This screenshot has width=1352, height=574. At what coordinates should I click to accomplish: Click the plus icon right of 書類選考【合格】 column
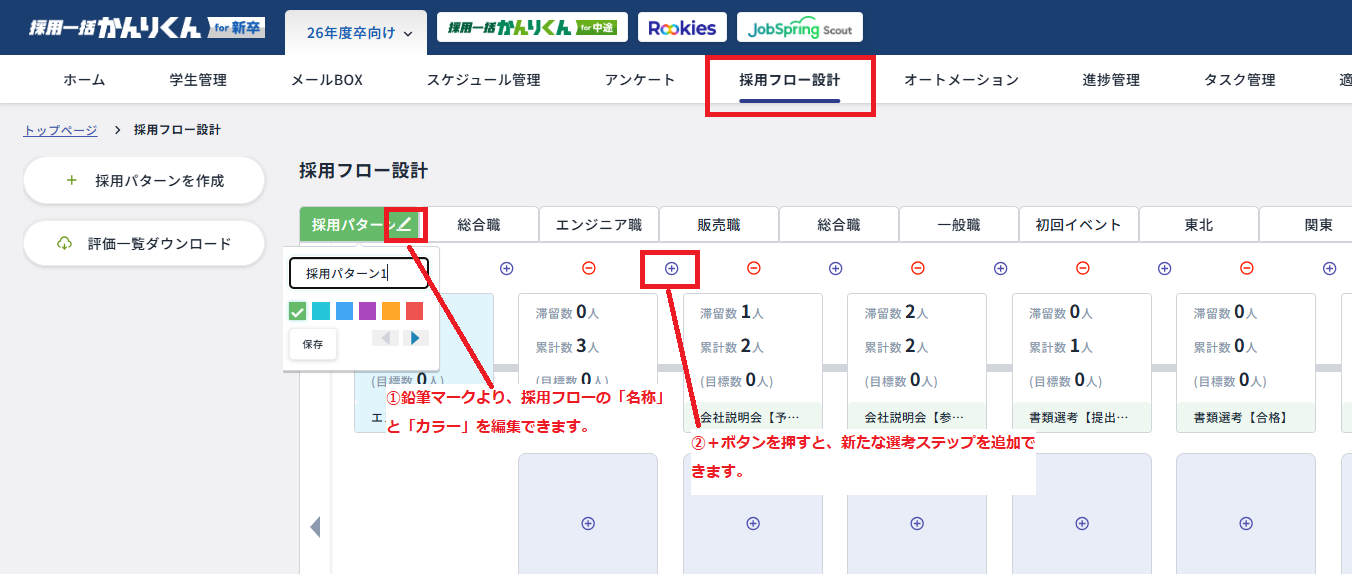coord(1329,268)
